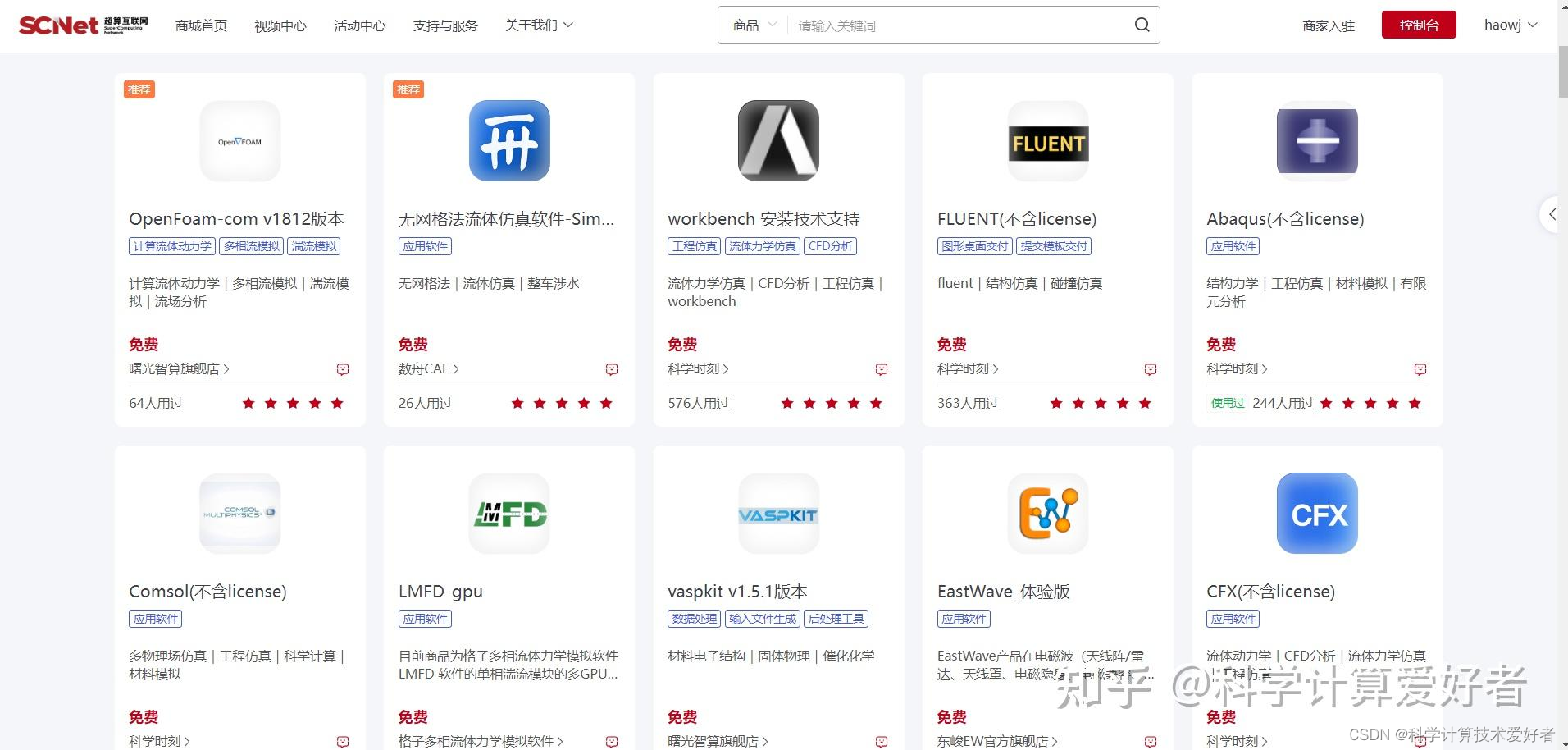Open 视频中心 in the navigation bar
Viewport: 1568px width, 750px height.
click(x=280, y=25)
